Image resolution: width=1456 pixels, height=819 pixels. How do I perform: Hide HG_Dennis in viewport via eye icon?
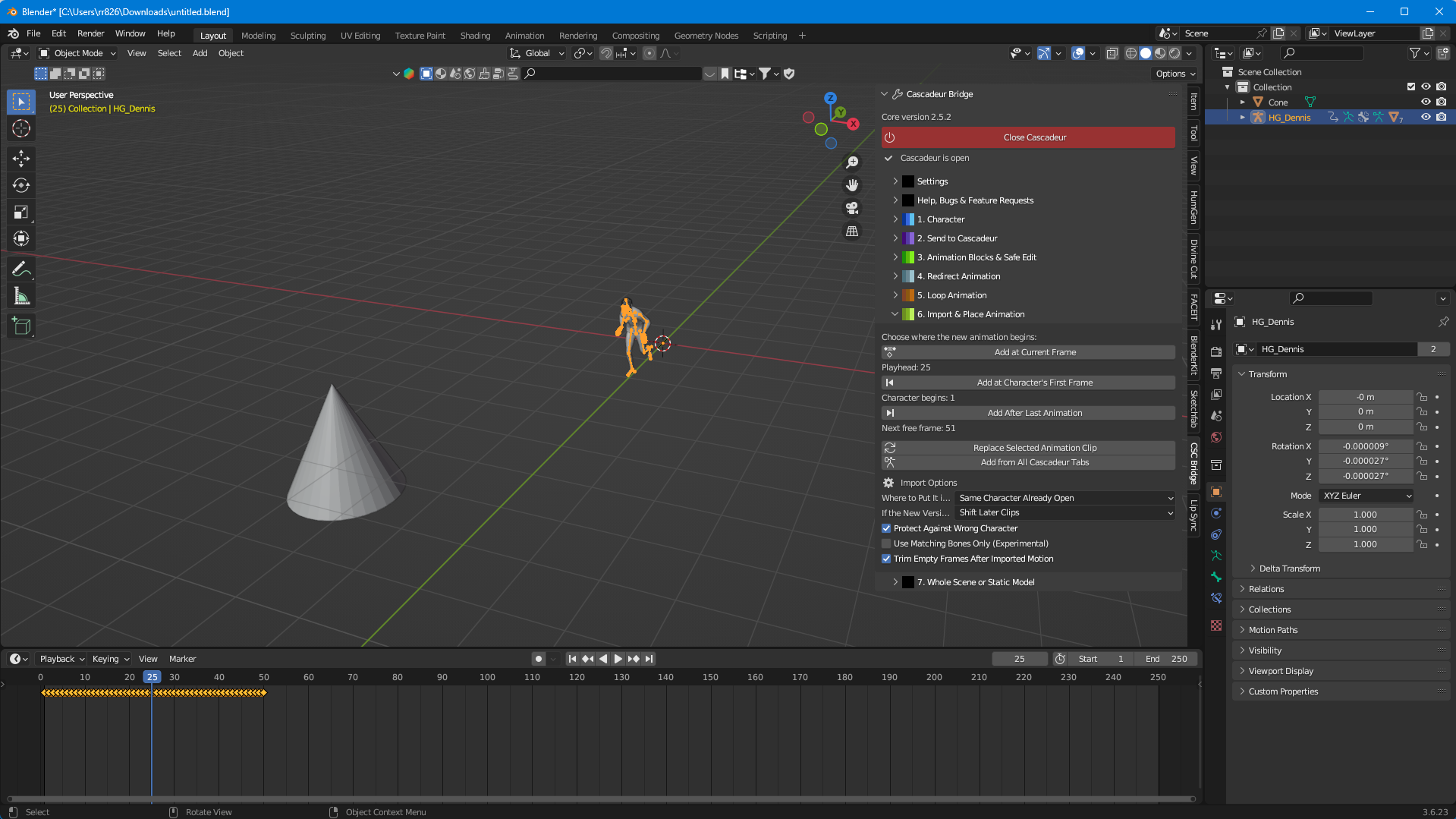point(1426,118)
